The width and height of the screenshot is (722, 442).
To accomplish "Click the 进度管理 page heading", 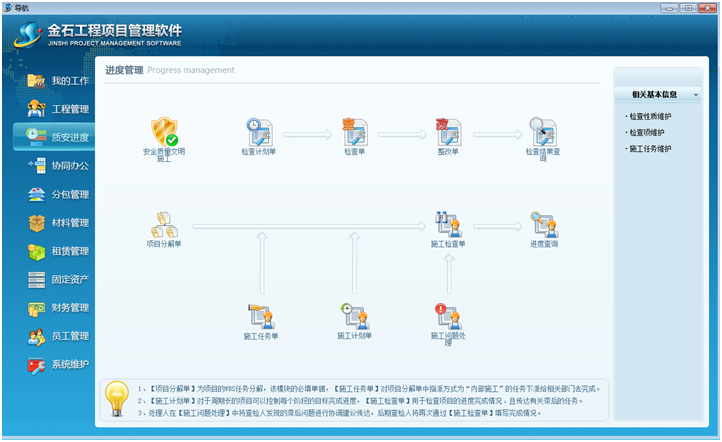I will 124,70.
